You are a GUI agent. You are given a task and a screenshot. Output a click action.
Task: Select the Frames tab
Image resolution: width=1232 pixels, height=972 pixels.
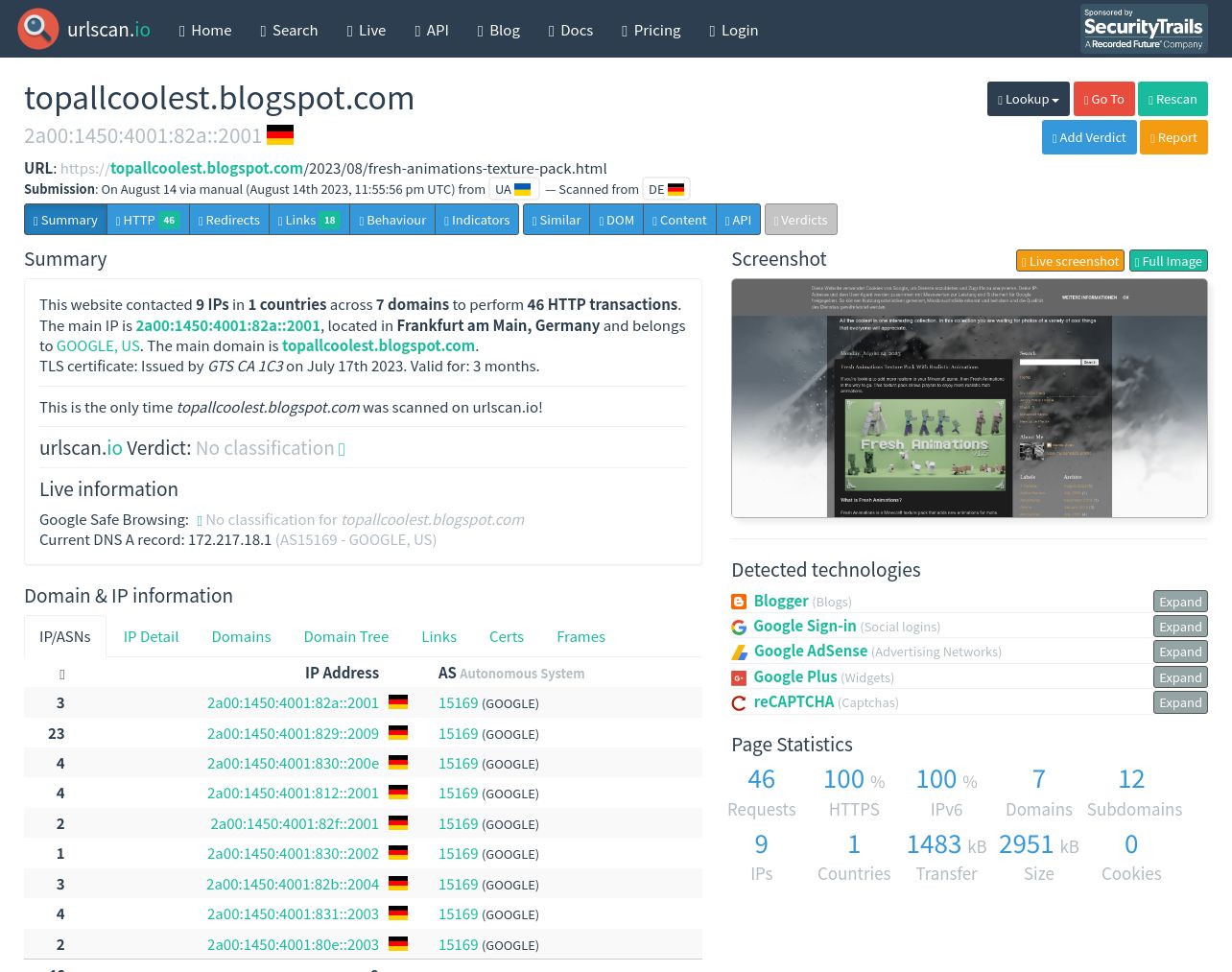click(x=580, y=636)
